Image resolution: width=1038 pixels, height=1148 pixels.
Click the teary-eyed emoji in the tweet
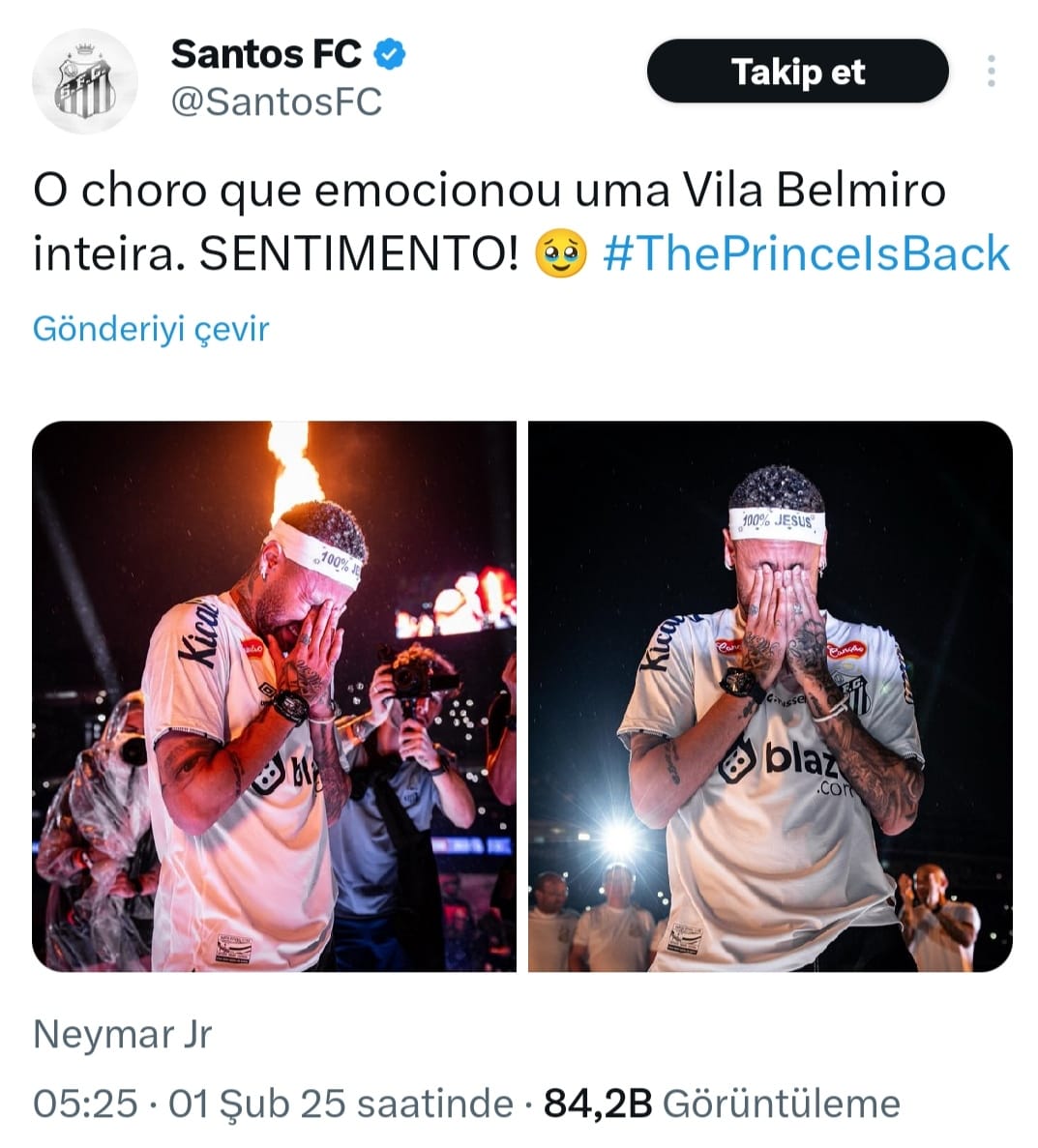click(x=561, y=255)
